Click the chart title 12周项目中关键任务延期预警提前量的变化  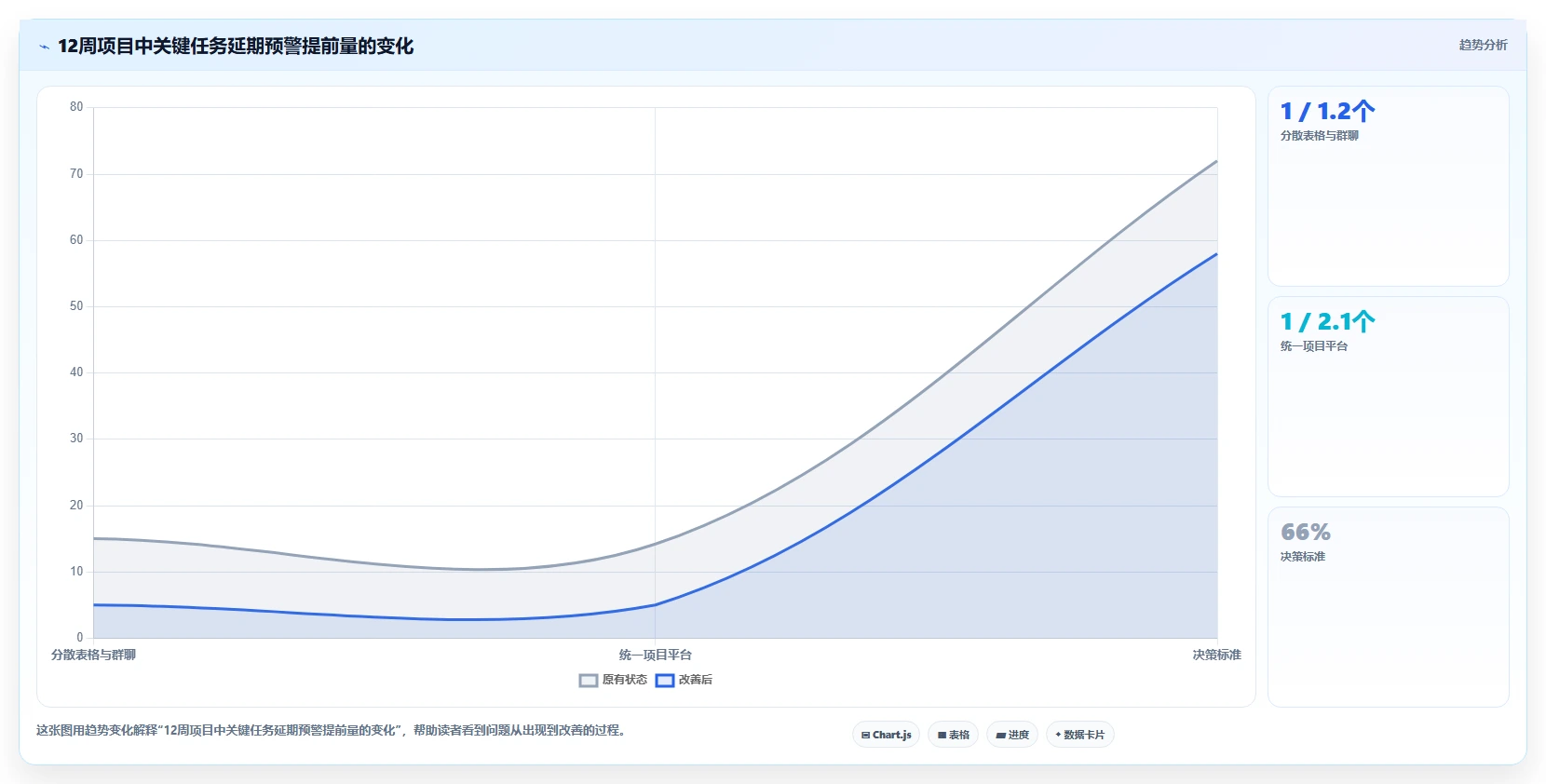click(236, 46)
